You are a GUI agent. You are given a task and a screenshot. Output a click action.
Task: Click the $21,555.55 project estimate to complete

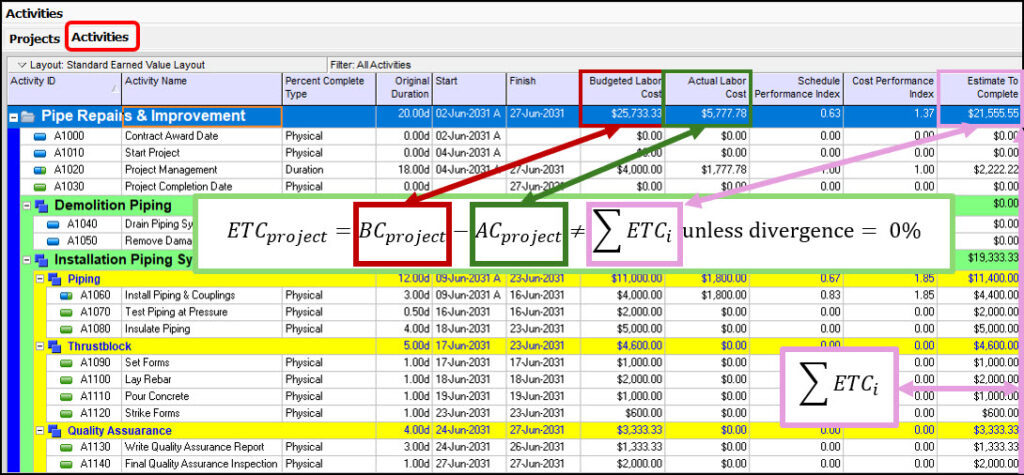[x=993, y=114]
